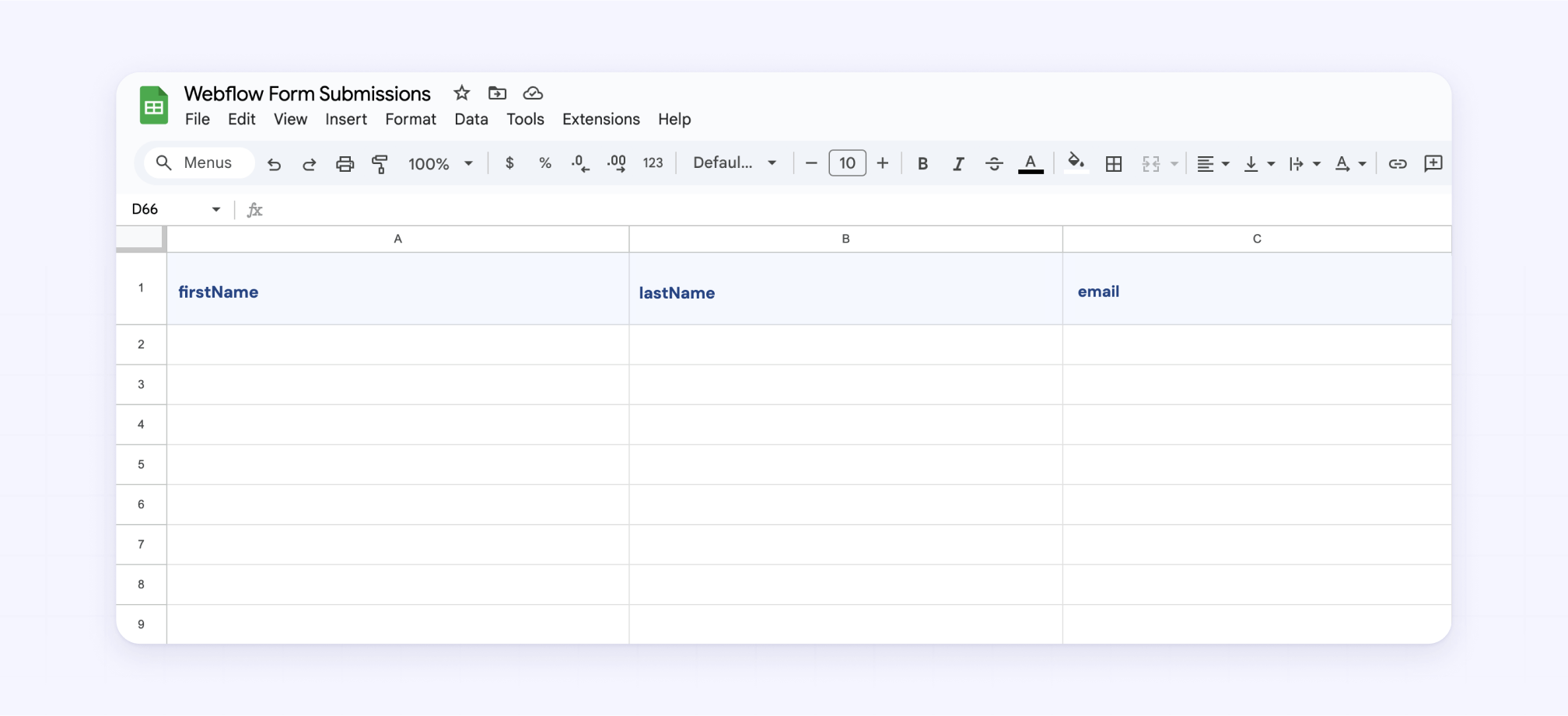Open the Tools menu

(525, 119)
